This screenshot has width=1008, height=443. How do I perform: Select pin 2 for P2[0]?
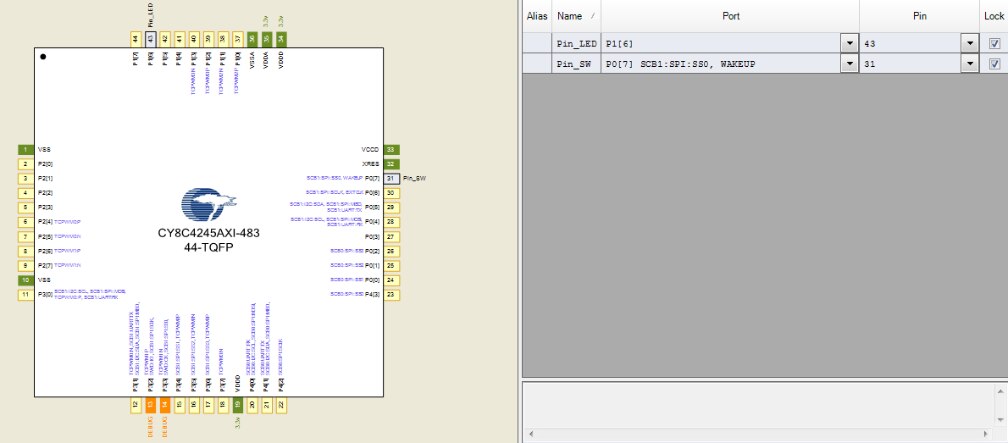[x=26, y=164]
